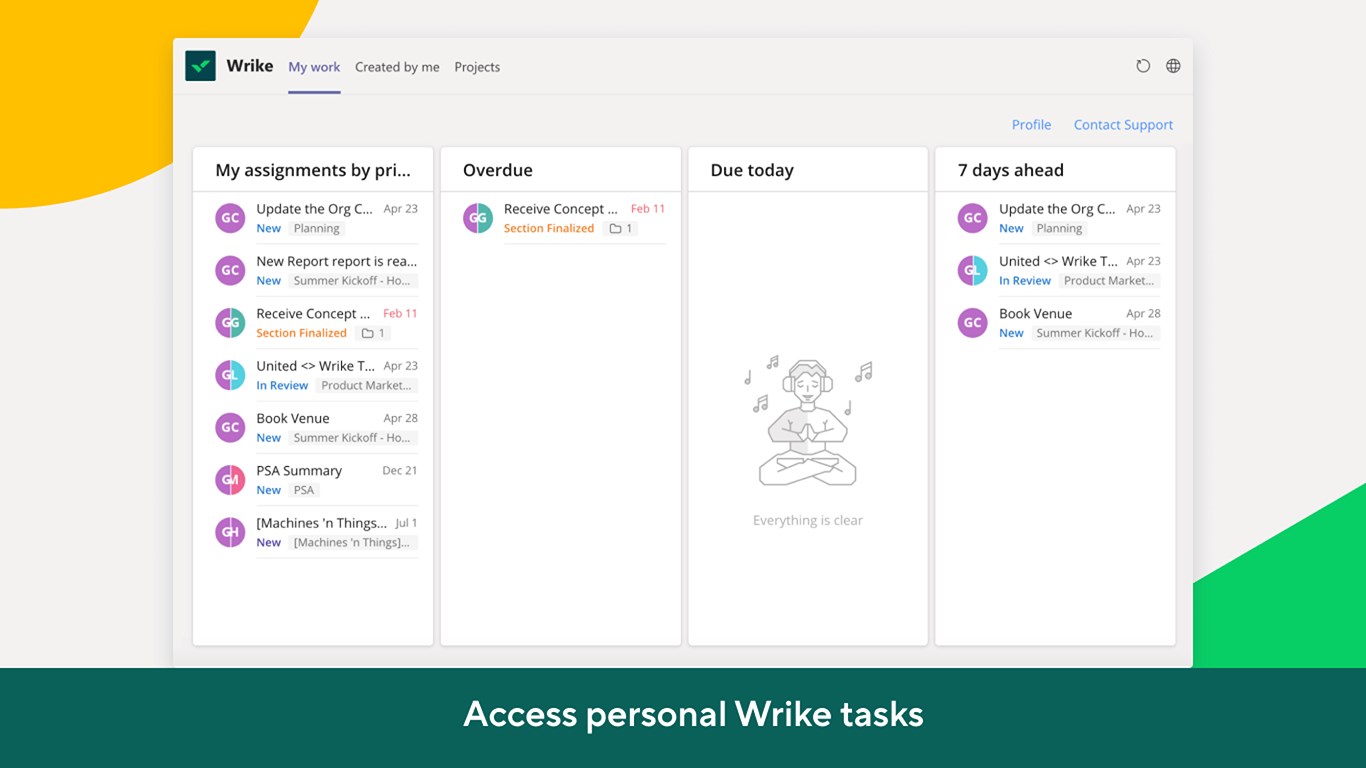Open Book Venue task in 7 days ahead

pyautogui.click(x=1036, y=313)
